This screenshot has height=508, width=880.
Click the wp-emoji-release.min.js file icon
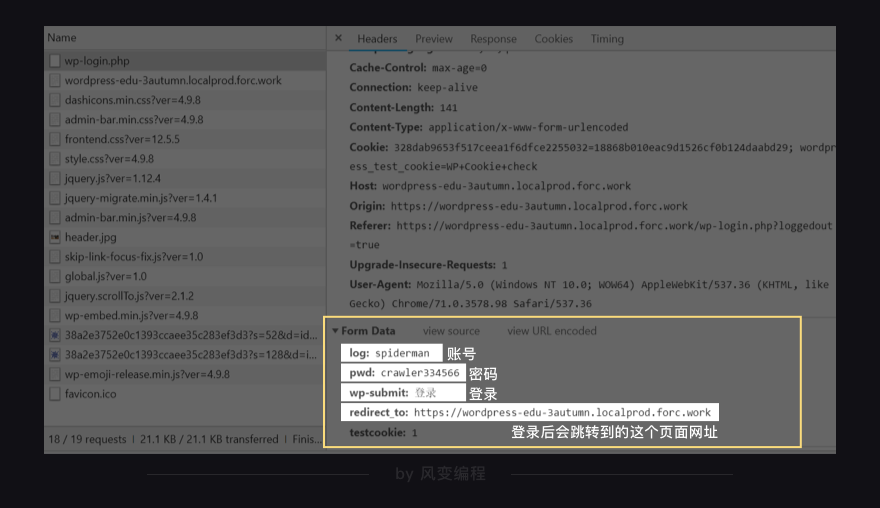(54, 374)
